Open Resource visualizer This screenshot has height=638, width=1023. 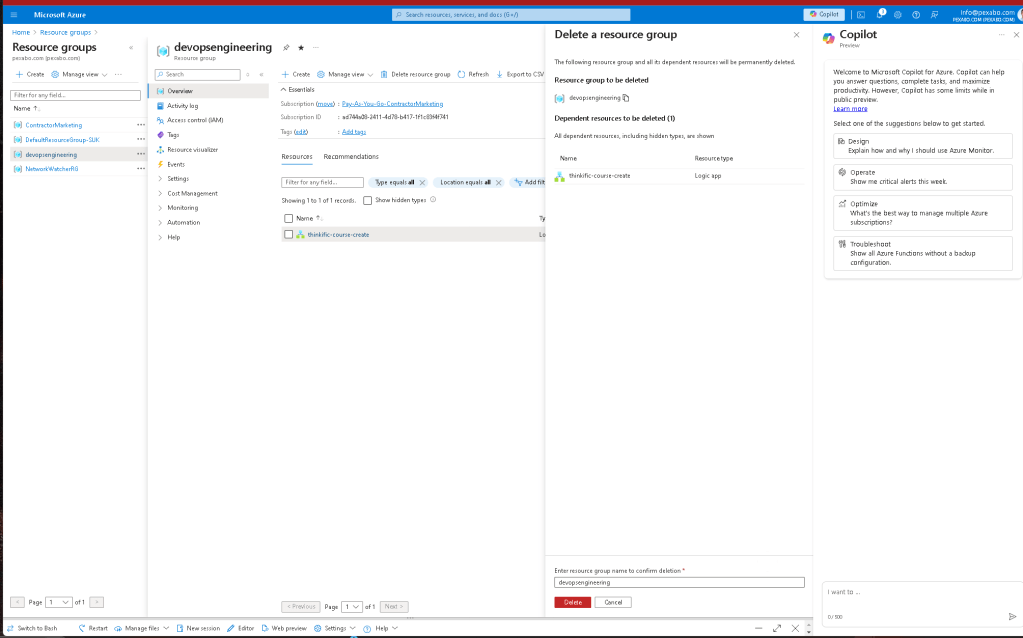coord(192,149)
